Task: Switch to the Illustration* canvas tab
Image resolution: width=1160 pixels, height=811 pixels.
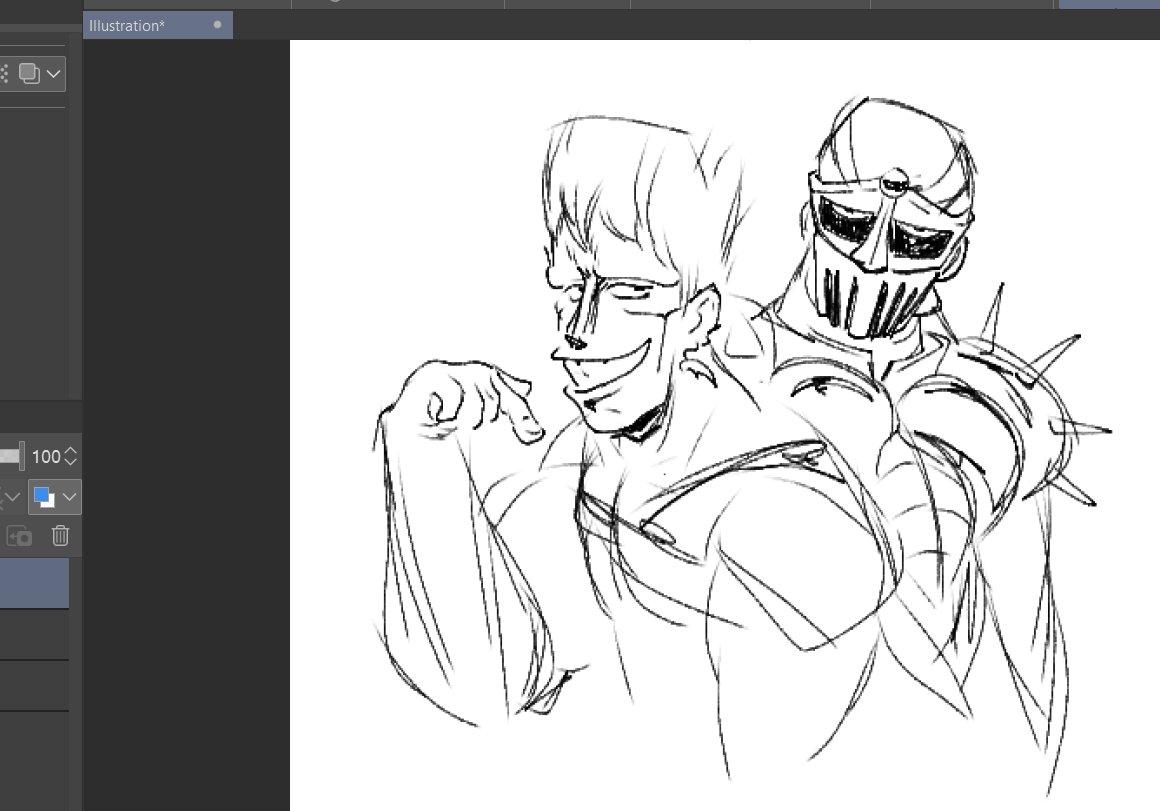Action: (x=158, y=25)
